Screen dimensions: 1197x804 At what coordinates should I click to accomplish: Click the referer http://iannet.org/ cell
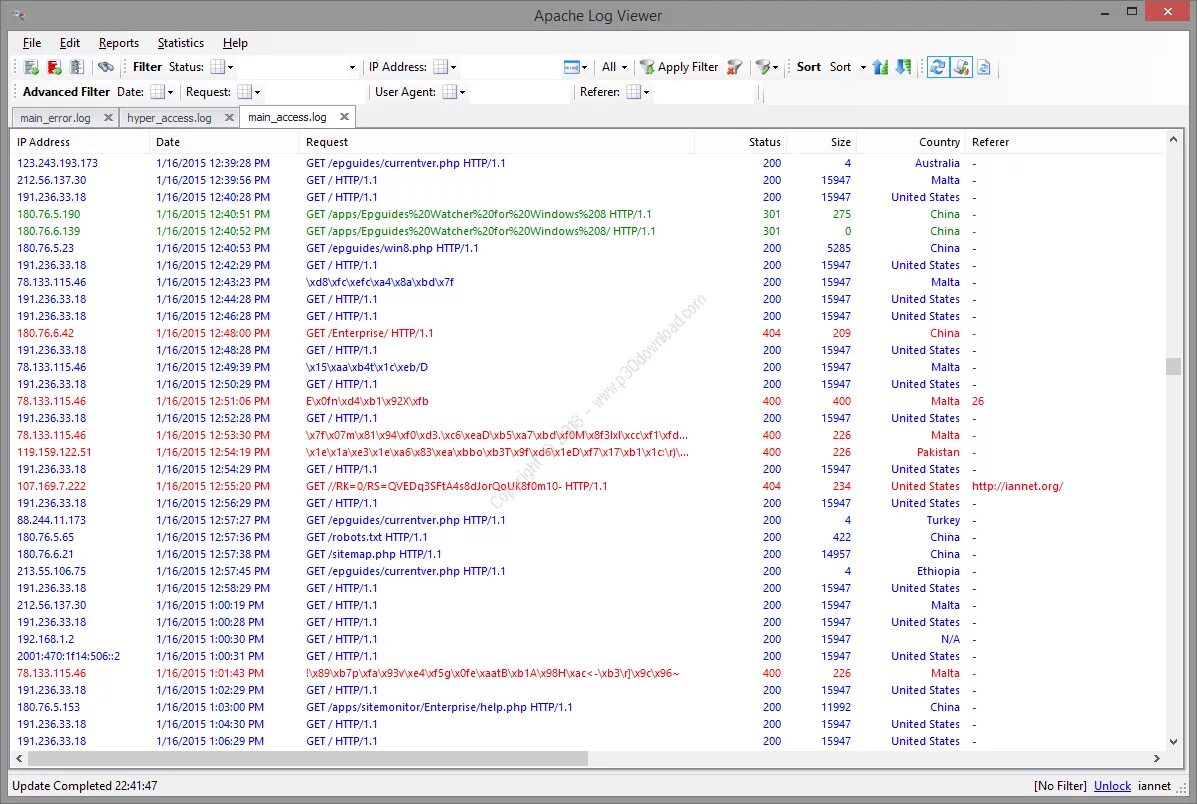(x=1017, y=486)
